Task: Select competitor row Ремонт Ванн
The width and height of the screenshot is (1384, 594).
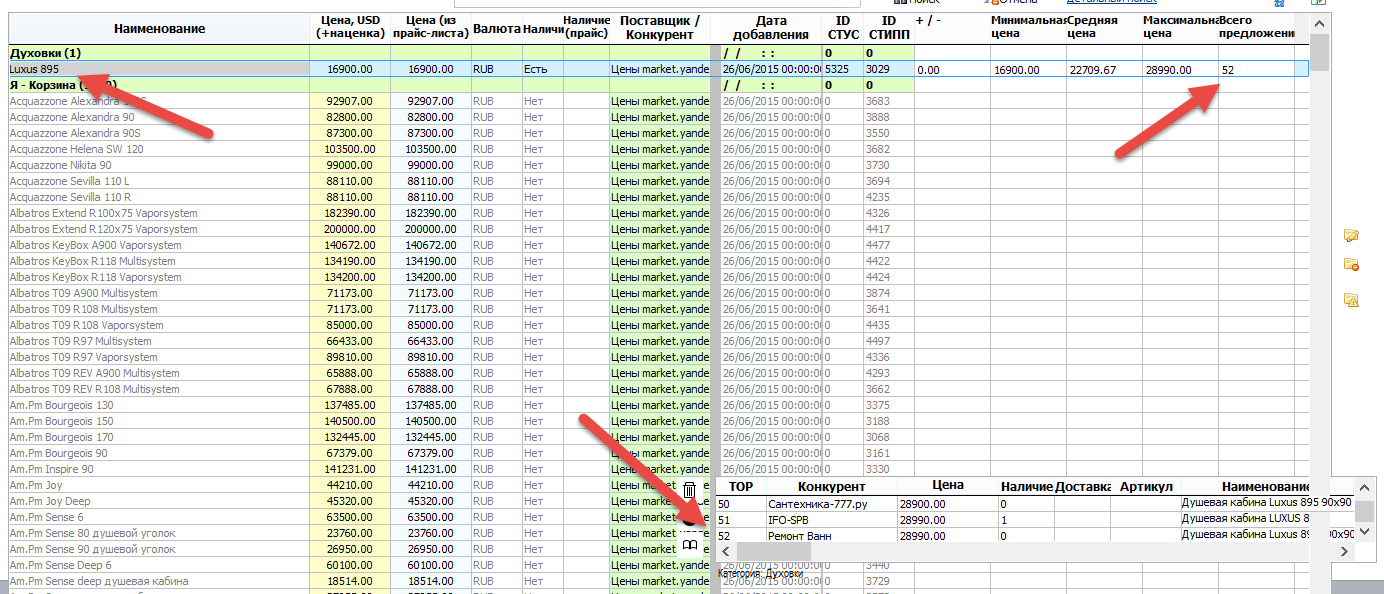Action: pos(1034,536)
